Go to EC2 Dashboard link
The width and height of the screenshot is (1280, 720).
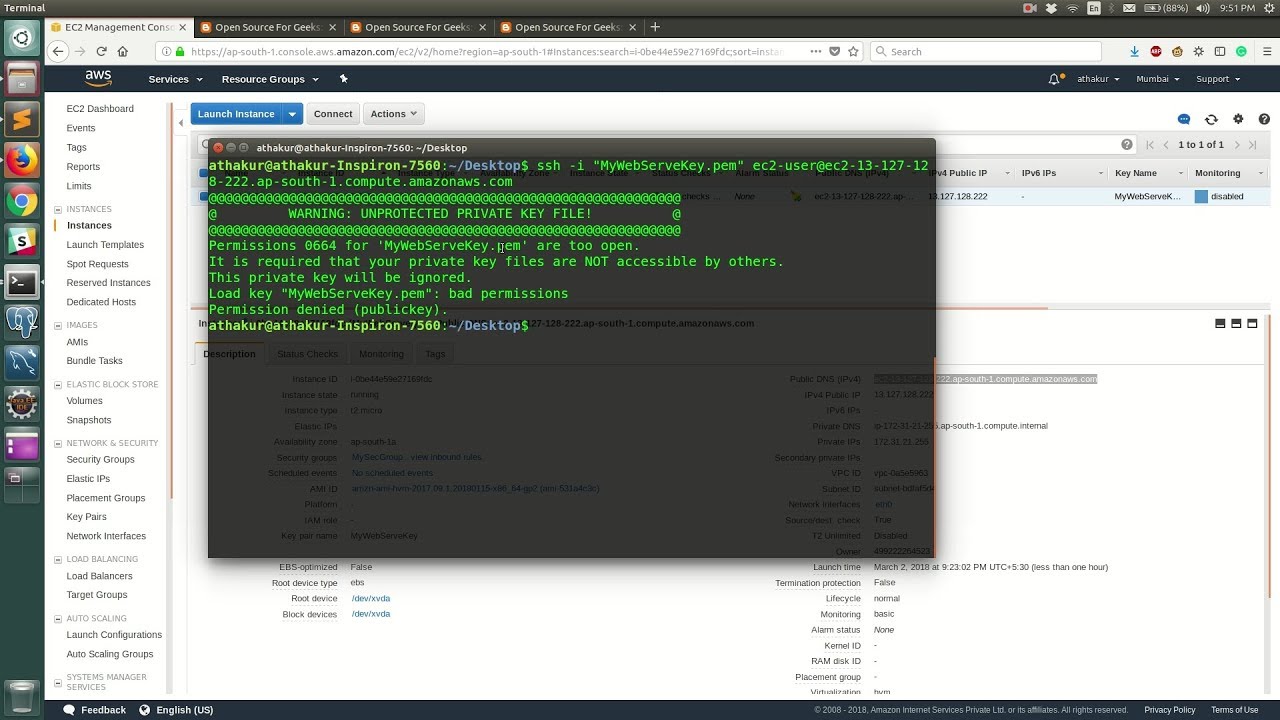pyautogui.click(x=100, y=109)
